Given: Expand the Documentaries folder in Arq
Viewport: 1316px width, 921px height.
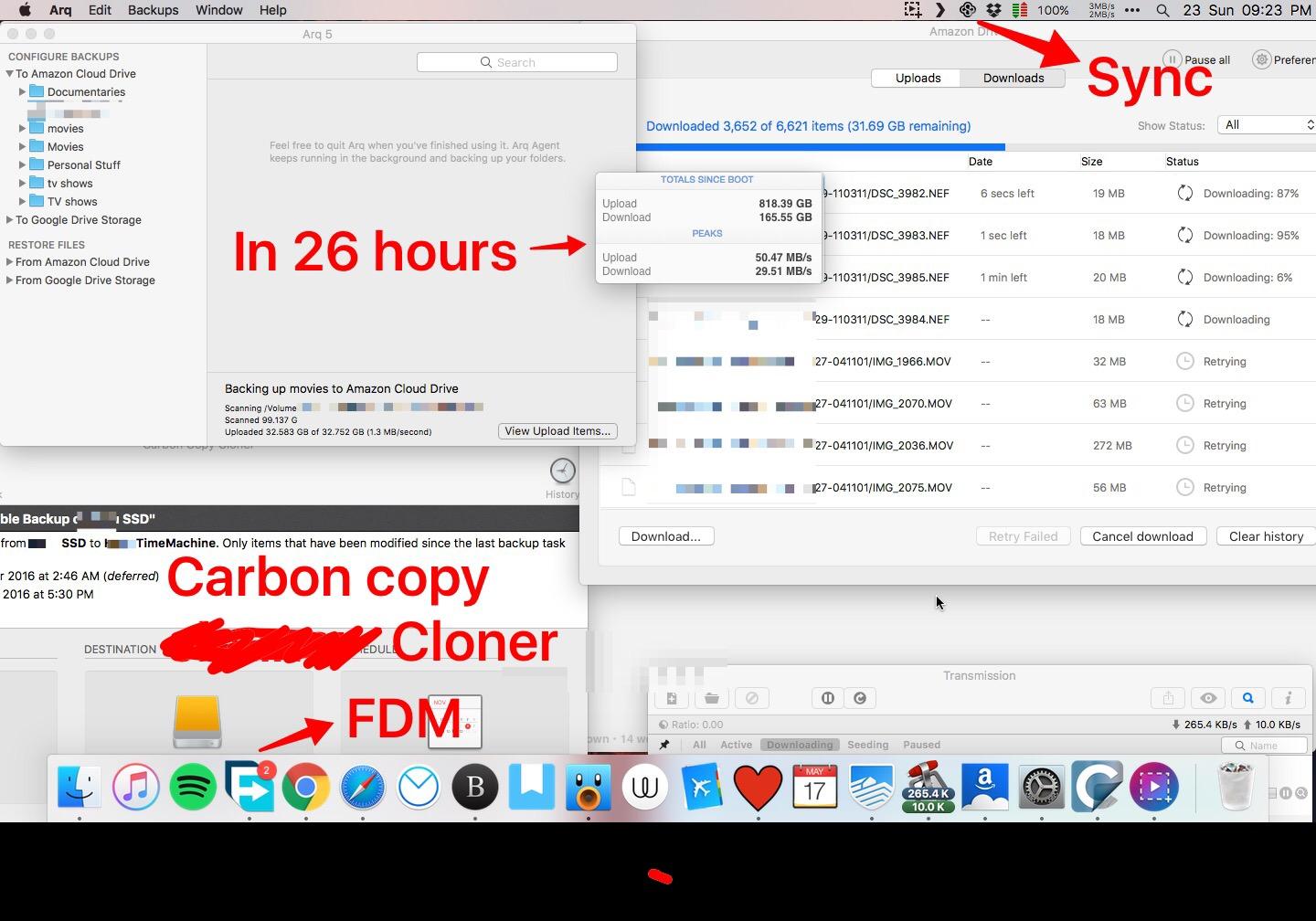Looking at the screenshot, I should 22,92.
